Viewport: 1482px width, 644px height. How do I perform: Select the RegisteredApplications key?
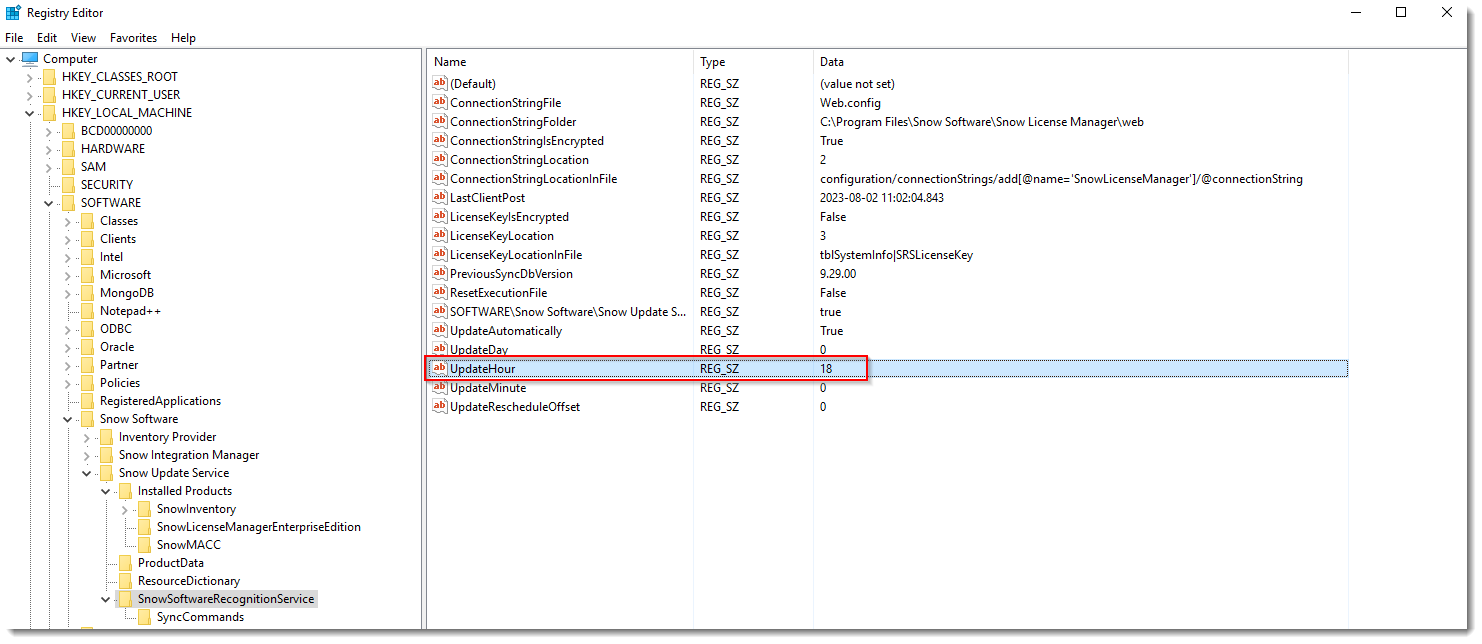160,401
